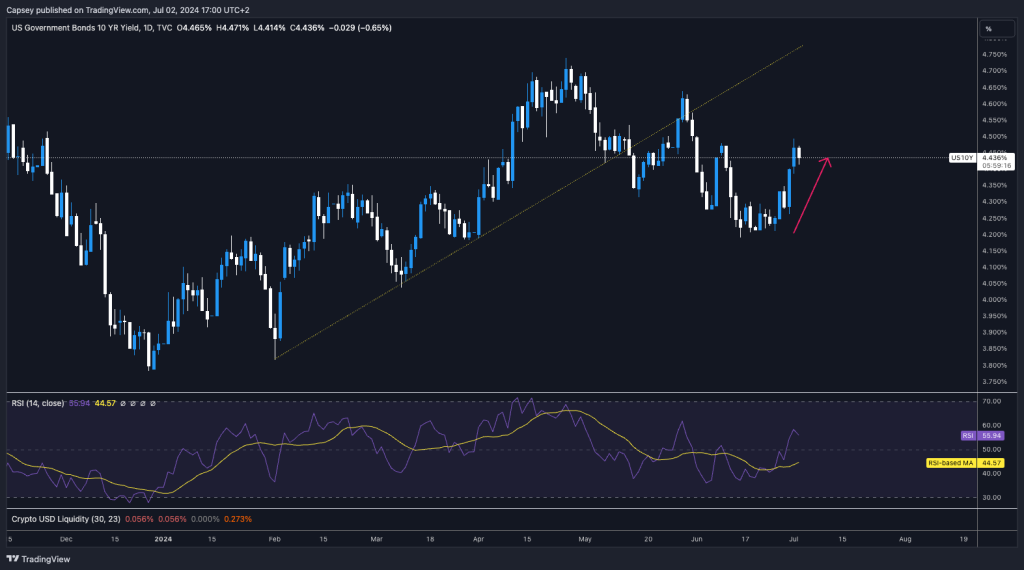
Task: Select the pink arrow drawing on chart
Action: coord(810,196)
